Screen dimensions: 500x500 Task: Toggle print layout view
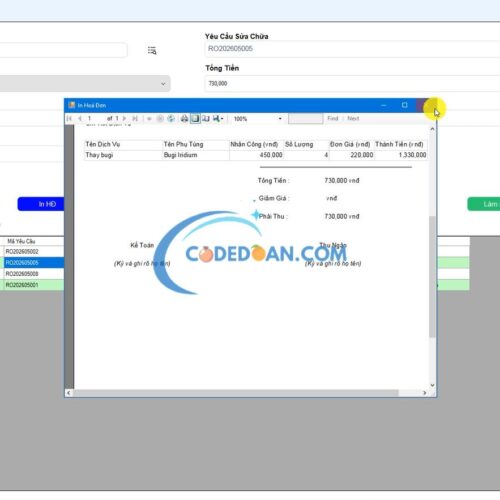[x=195, y=119]
